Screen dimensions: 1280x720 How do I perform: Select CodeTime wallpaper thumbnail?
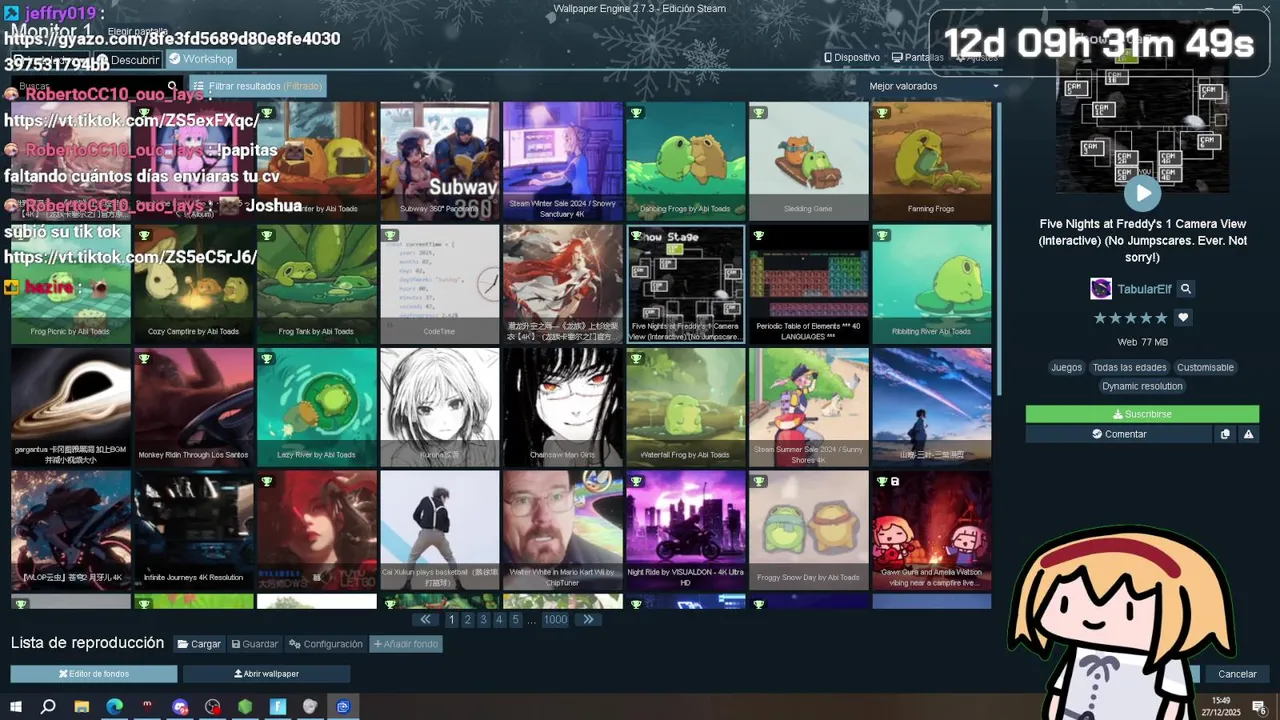[439, 284]
